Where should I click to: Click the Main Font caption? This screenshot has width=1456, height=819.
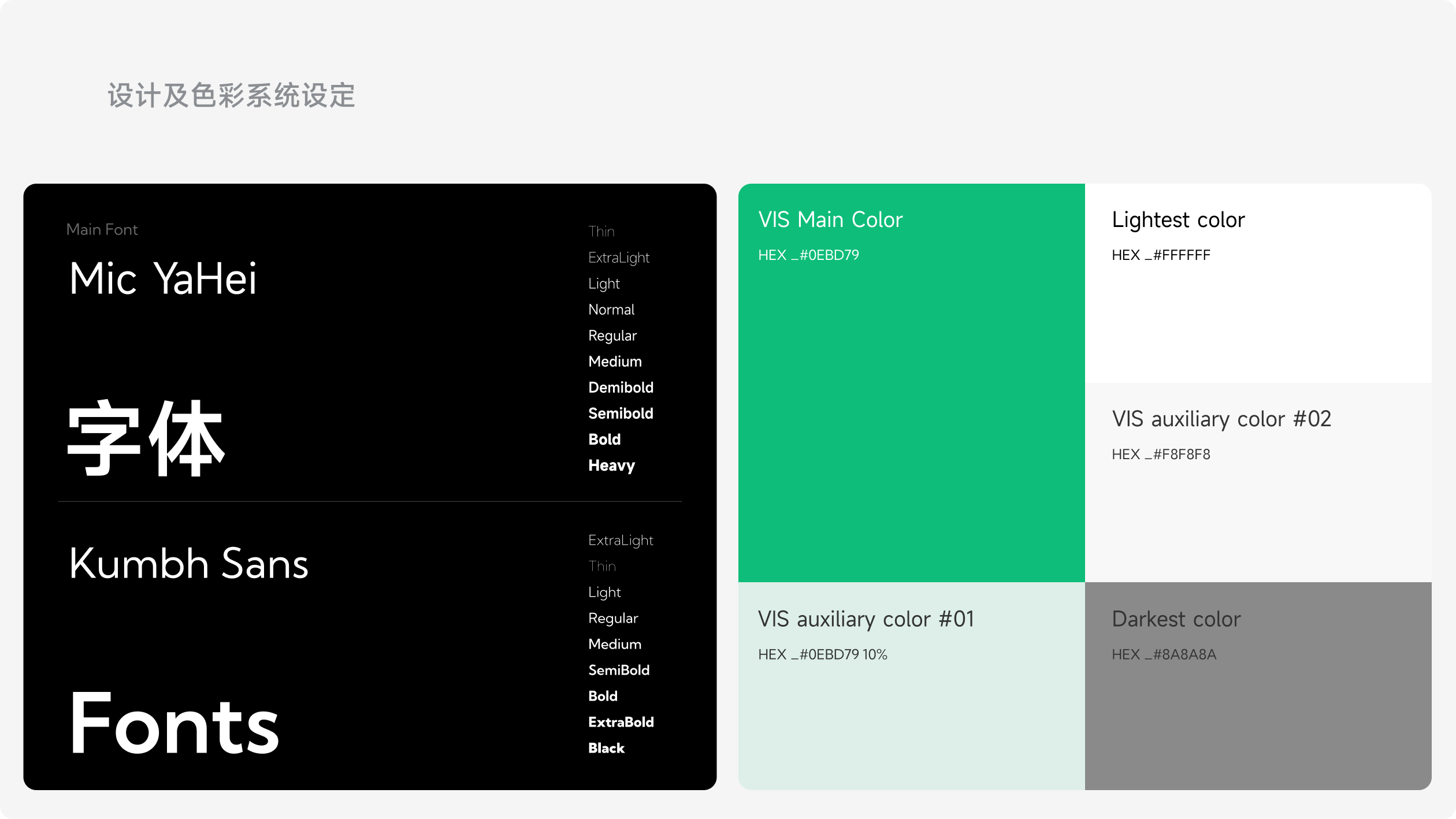pos(102,229)
